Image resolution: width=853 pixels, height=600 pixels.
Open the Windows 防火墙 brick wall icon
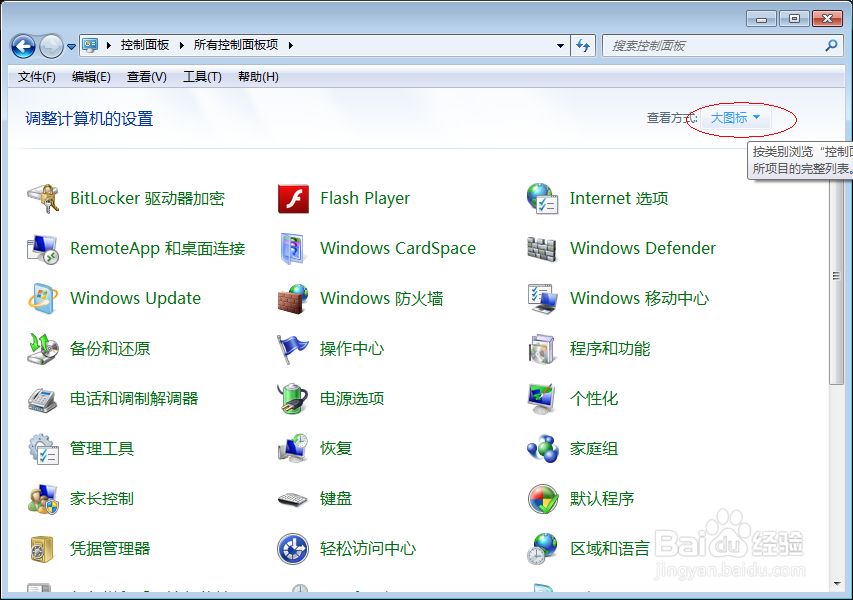[x=293, y=299]
